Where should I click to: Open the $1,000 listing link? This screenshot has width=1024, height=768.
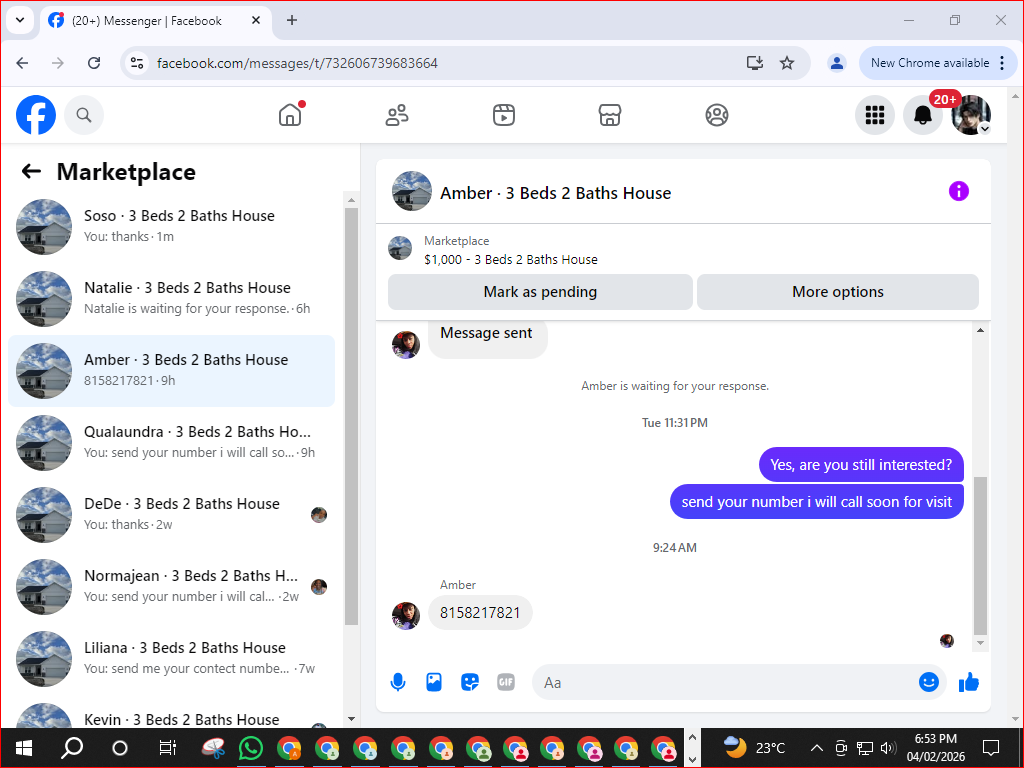(511, 259)
